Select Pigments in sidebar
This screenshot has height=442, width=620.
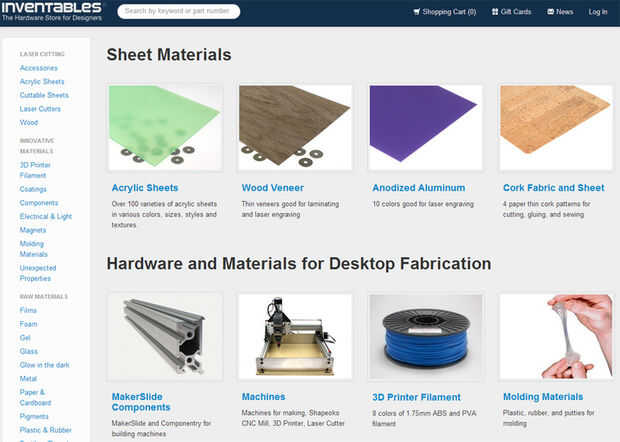pos(34,416)
